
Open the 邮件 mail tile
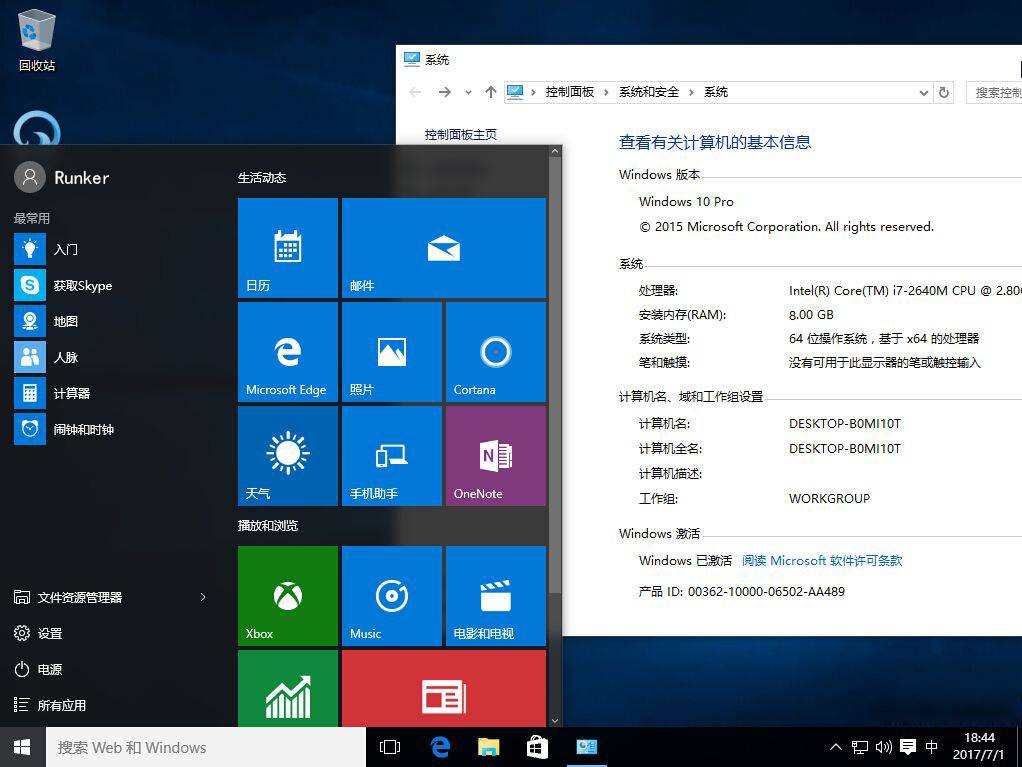[443, 248]
